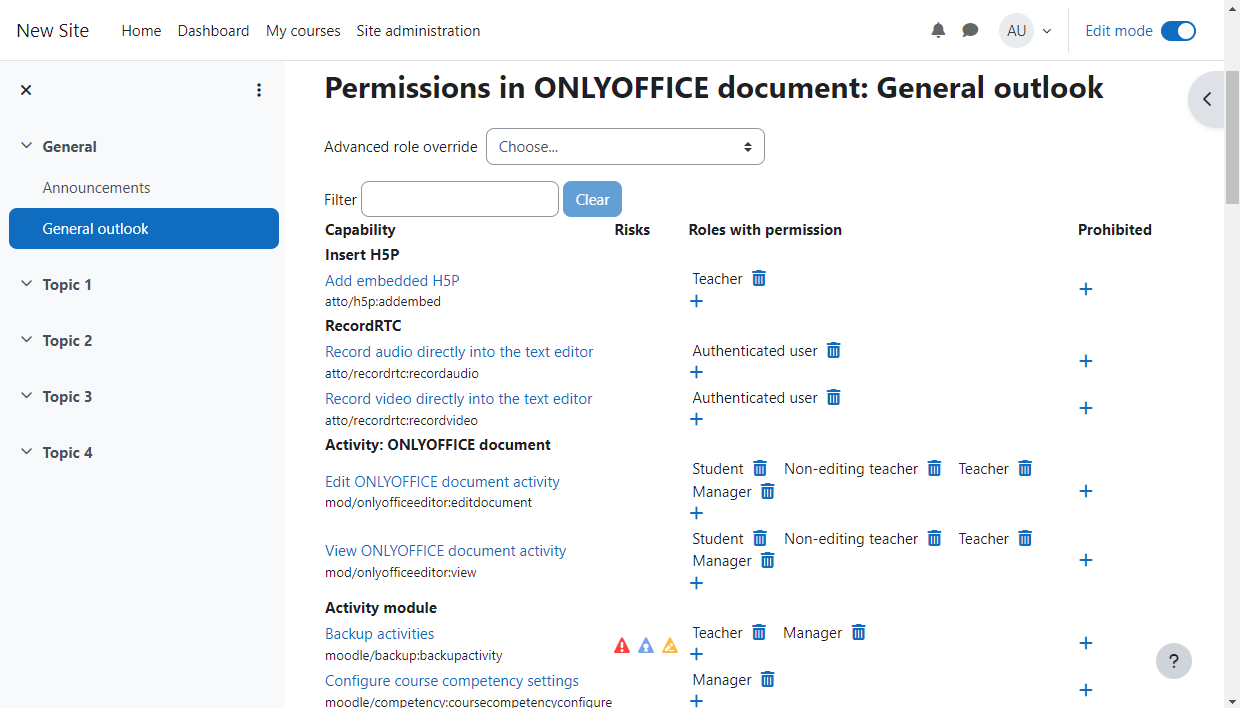Open the notifications bell icon
1240x708 pixels.
[x=938, y=31]
